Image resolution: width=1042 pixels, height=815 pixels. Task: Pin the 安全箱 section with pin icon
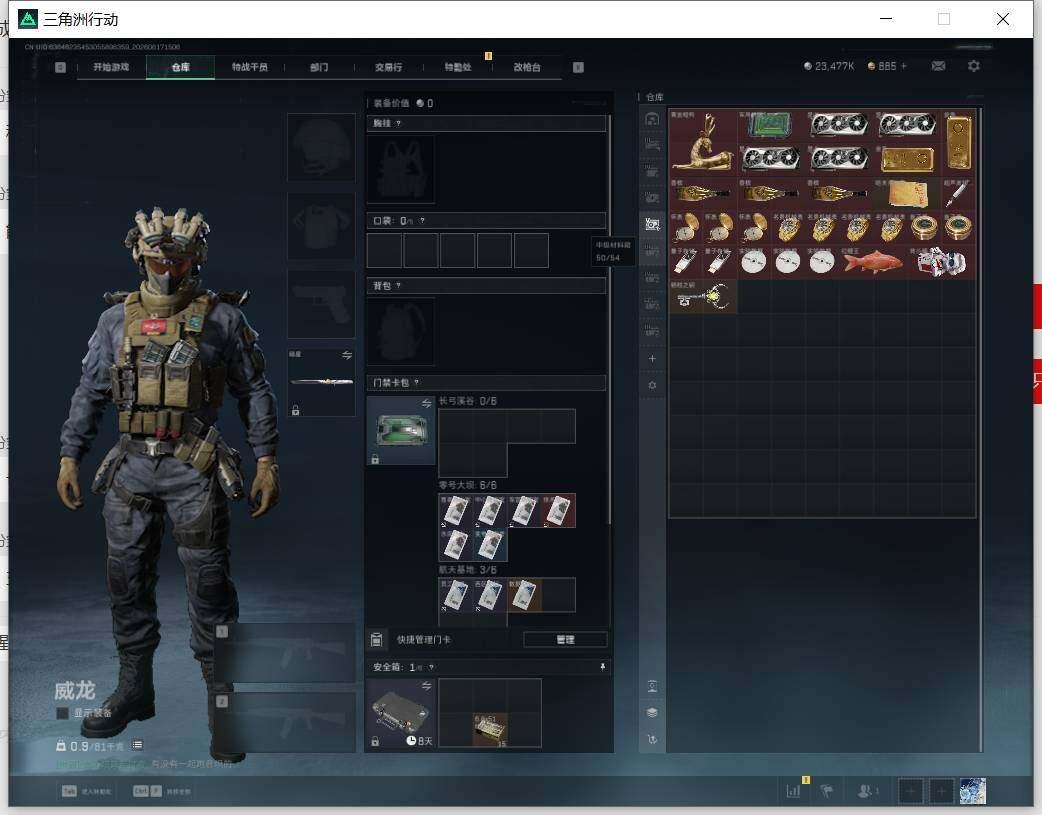click(603, 667)
